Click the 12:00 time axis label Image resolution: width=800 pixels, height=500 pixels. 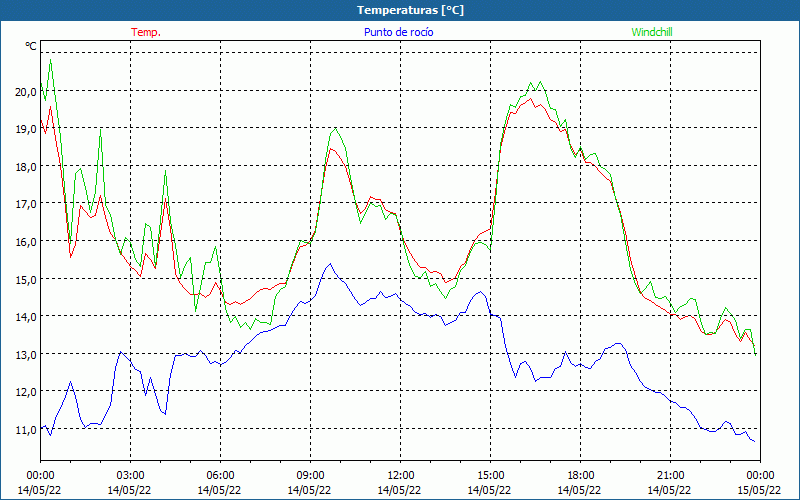click(400, 475)
